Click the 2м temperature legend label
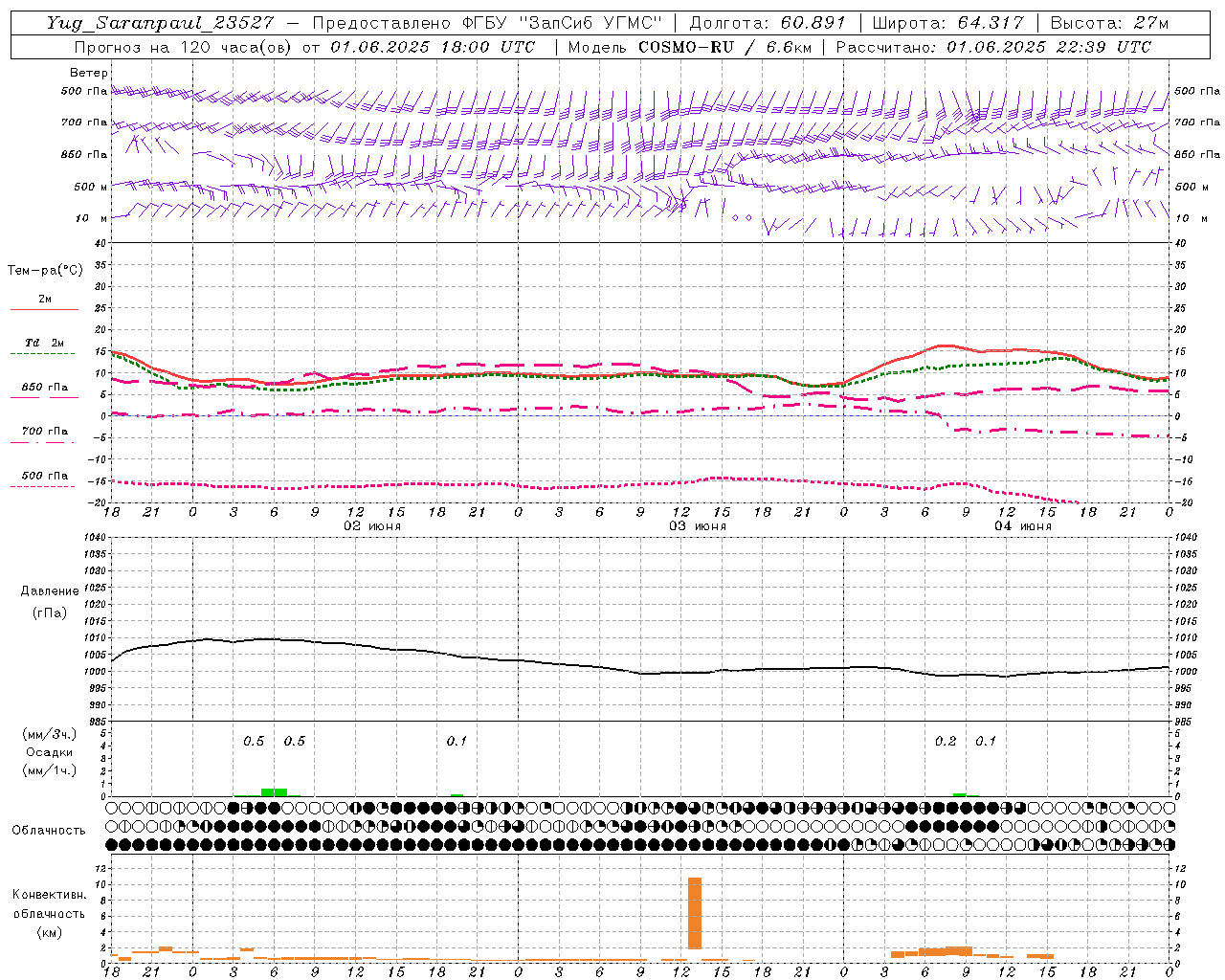The width and height of the screenshot is (1225, 980). click(x=45, y=300)
